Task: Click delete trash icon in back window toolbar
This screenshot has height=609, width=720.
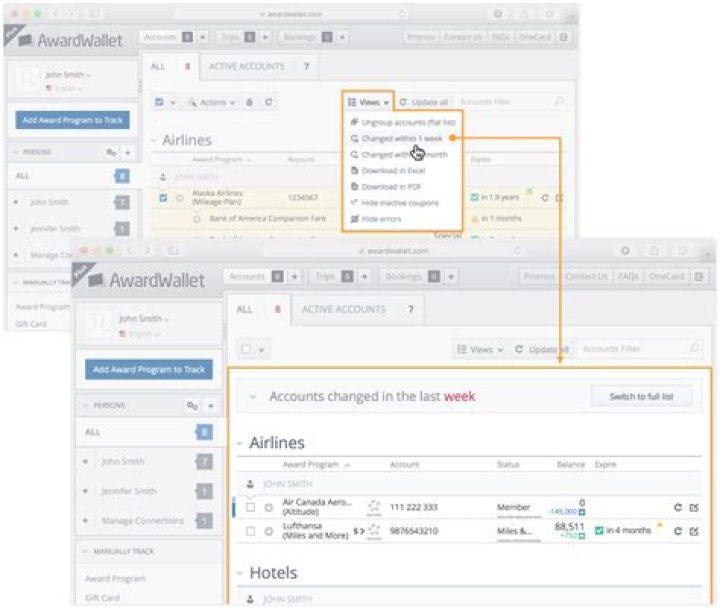Action: [x=249, y=102]
